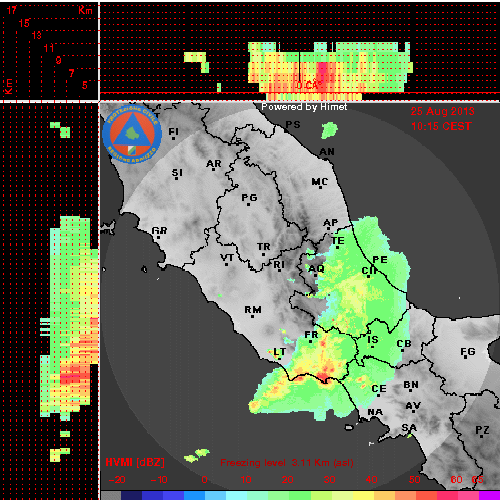Click the PG city label
This screenshot has height=500, width=500.
click(x=249, y=198)
